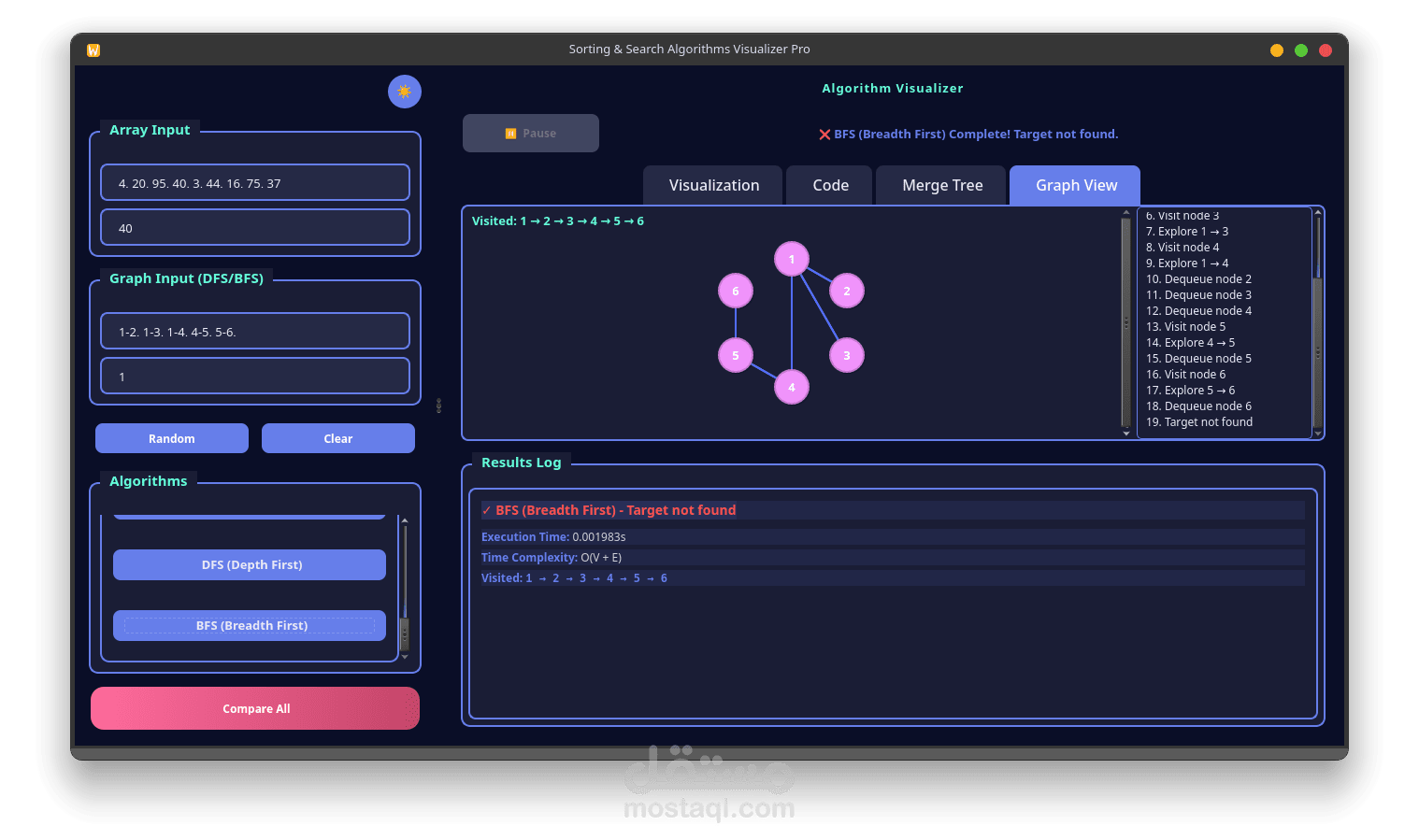Select step '19. Target not found'
The image size is (1419, 840).
point(1199,422)
